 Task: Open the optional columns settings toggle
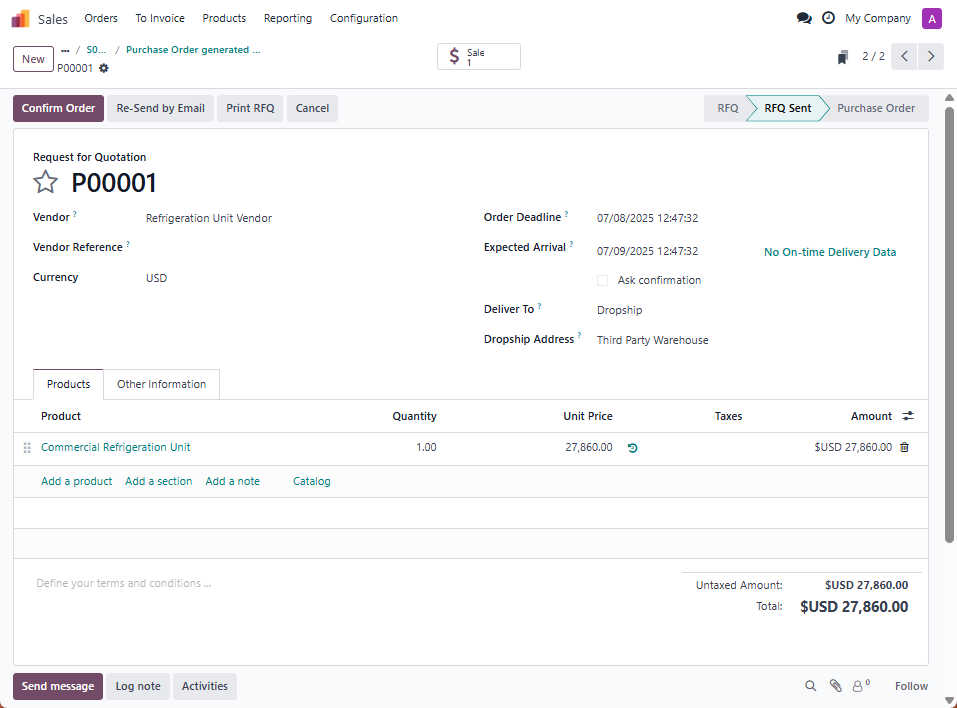[908, 416]
